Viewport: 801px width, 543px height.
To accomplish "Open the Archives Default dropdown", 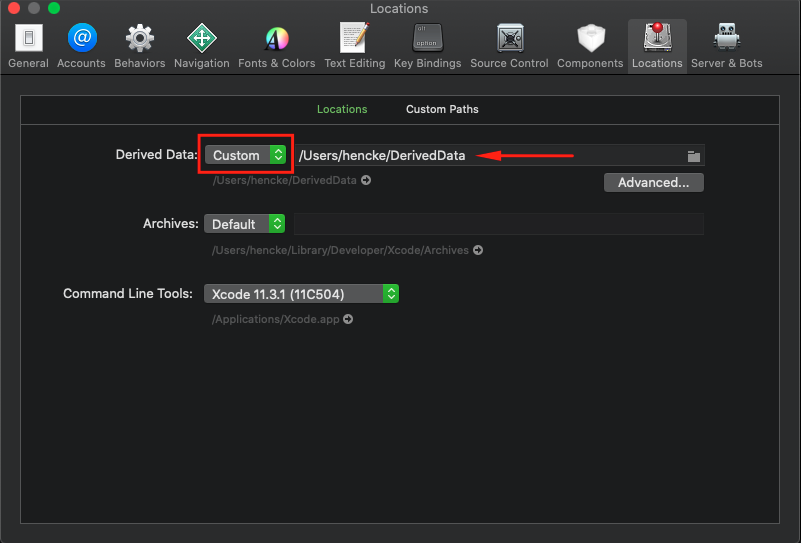I will 244,224.
